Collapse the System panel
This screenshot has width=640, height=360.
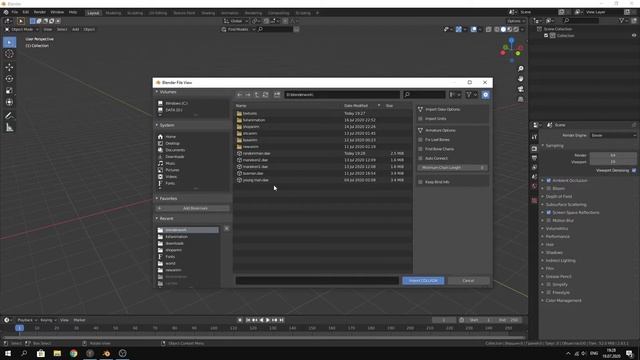coord(157,125)
